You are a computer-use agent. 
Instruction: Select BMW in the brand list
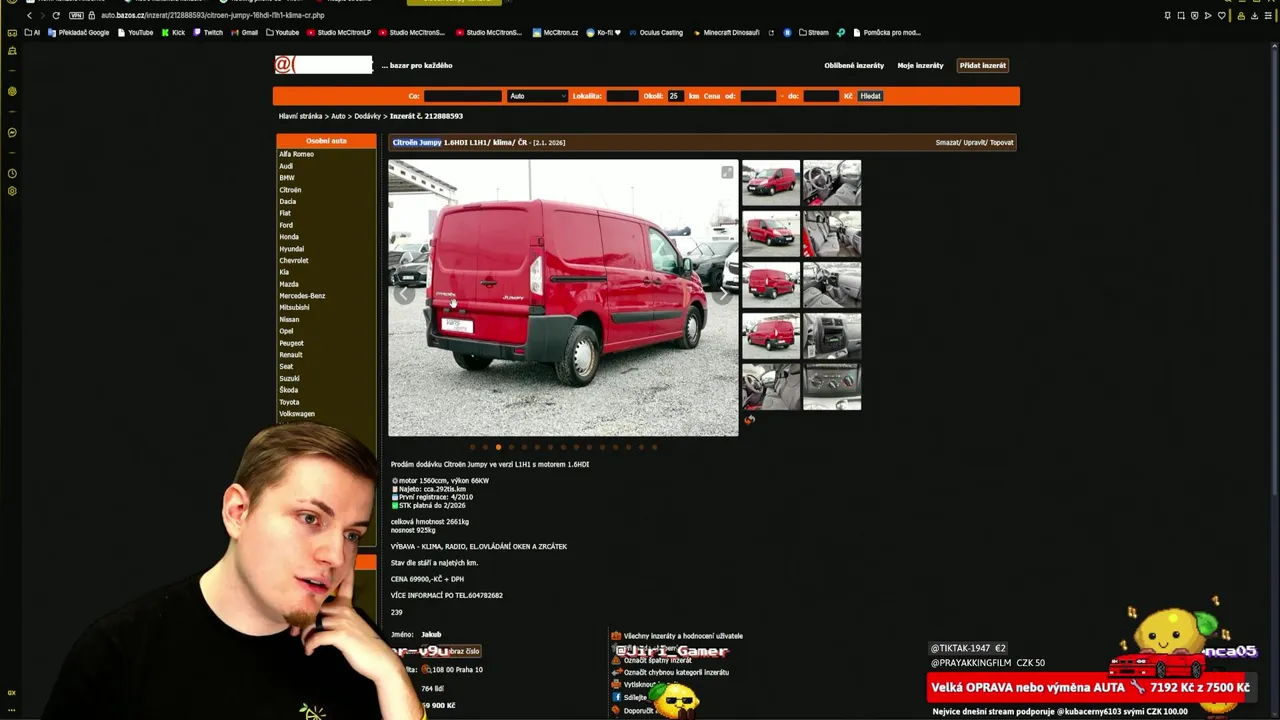pyautogui.click(x=287, y=178)
